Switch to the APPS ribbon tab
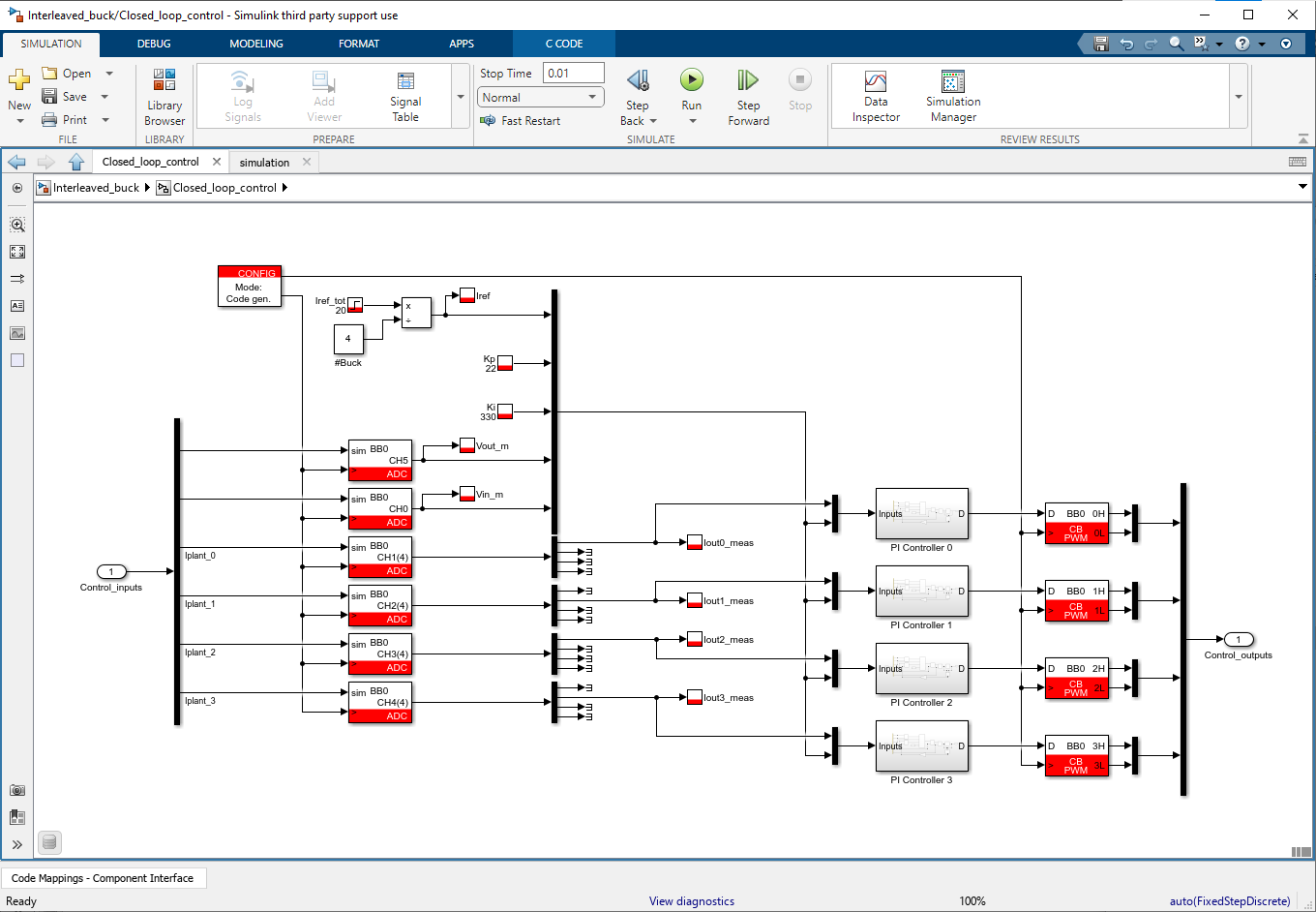Image resolution: width=1316 pixels, height=912 pixels. 462,44
